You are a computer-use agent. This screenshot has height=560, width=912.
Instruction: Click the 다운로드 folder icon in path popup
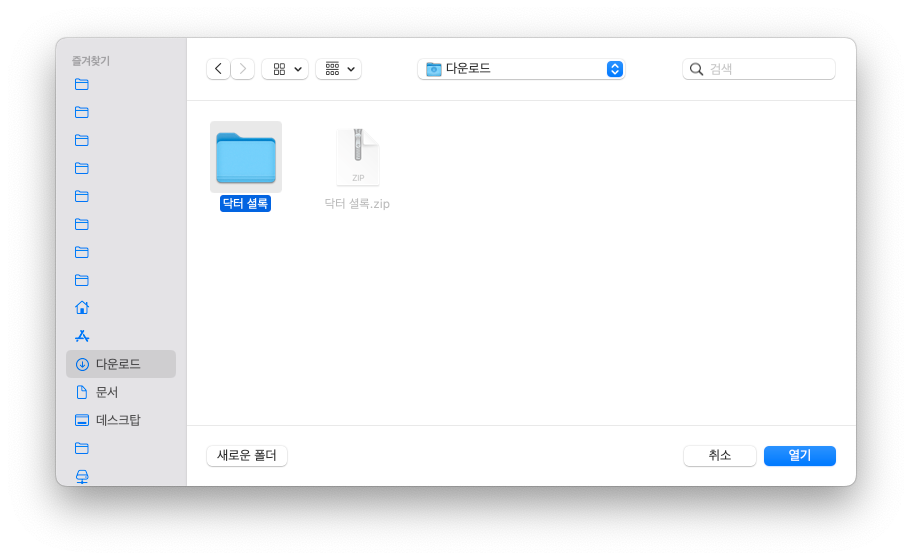(433, 69)
